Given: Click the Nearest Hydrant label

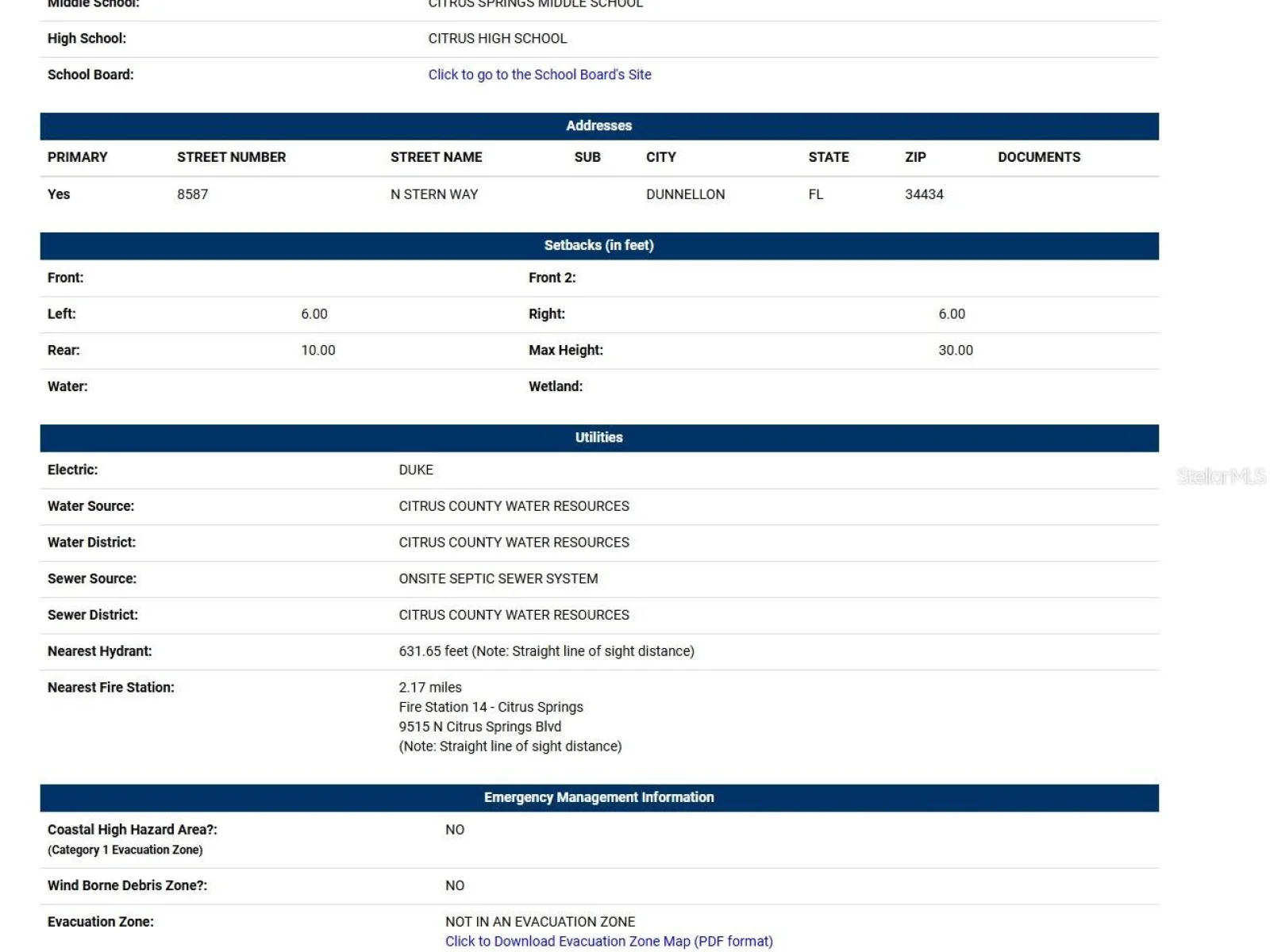Looking at the screenshot, I should 100,651.
